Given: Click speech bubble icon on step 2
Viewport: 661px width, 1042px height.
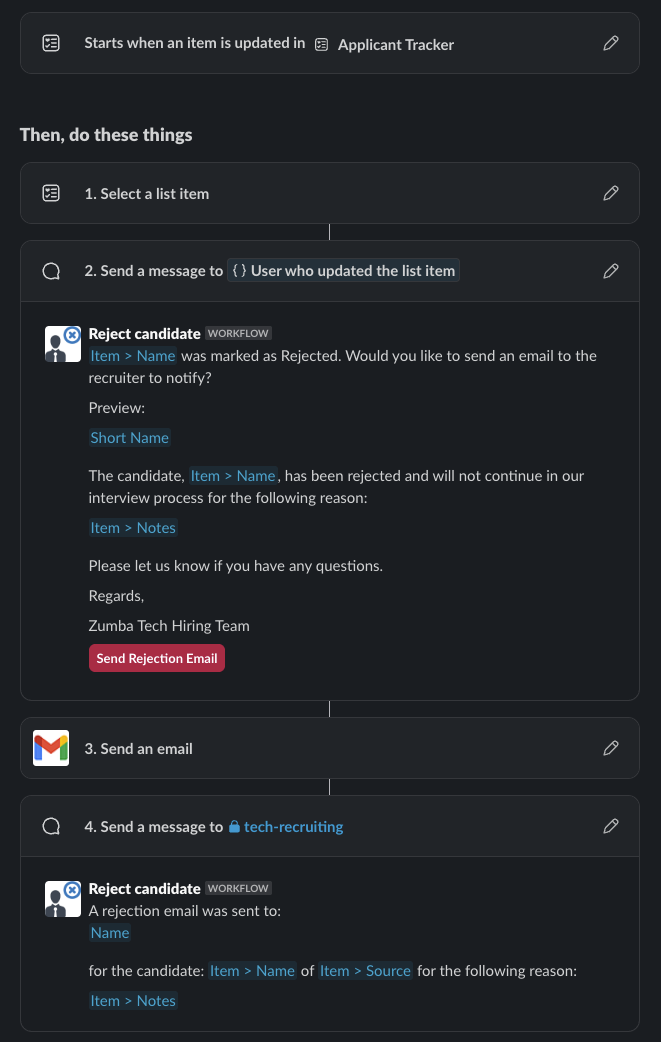Looking at the screenshot, I should tap(51, 271).
